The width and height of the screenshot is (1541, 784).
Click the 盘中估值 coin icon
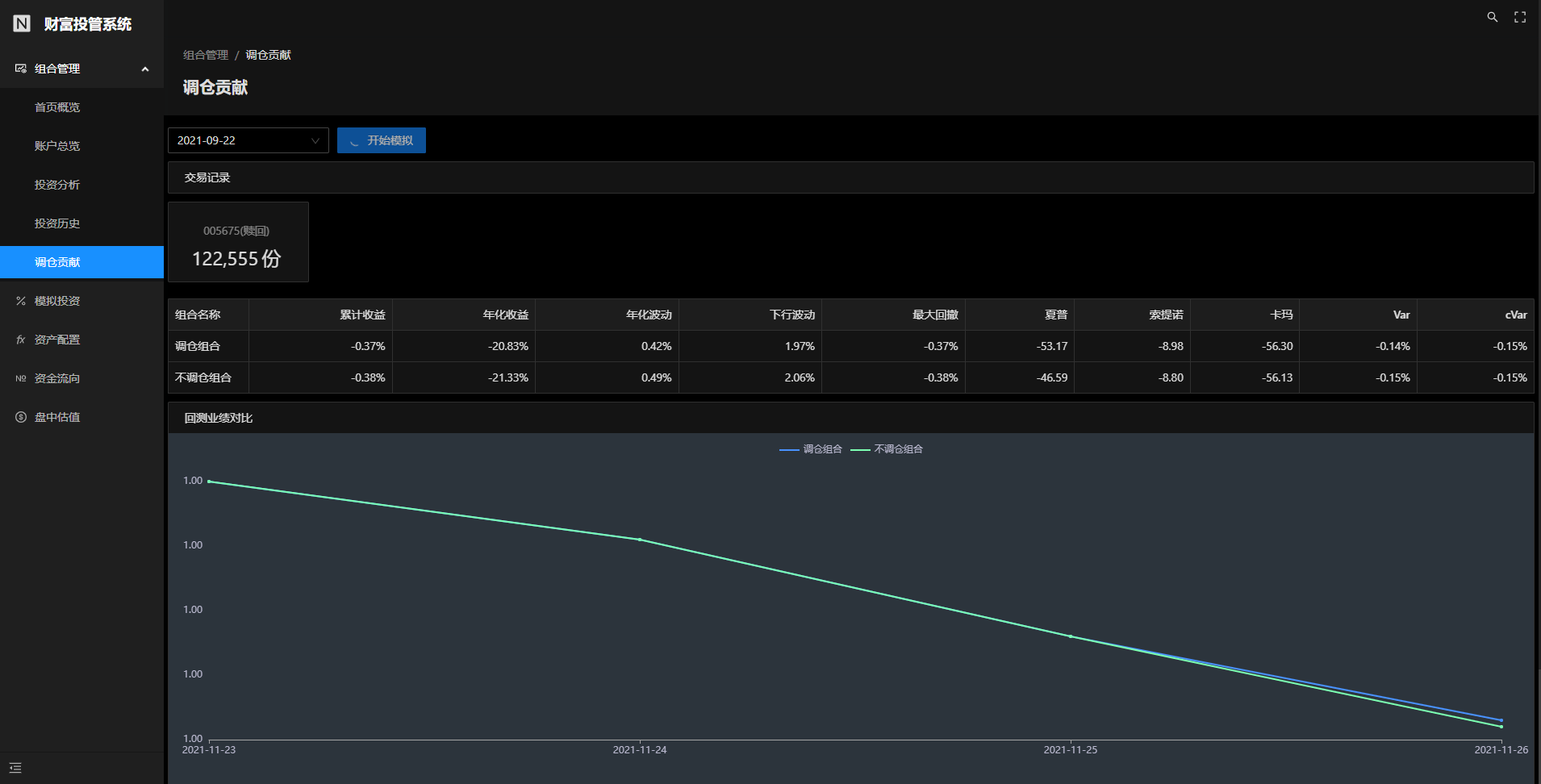click(21, 417)
